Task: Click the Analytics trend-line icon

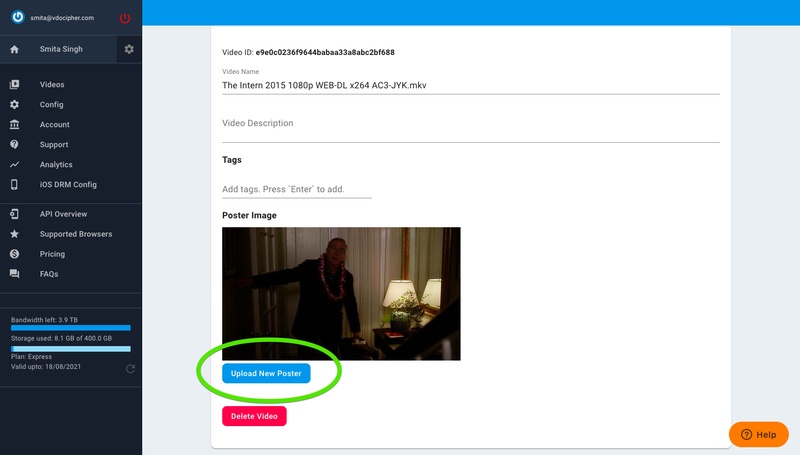Action: pyautogui.click(x=14, y=164)
